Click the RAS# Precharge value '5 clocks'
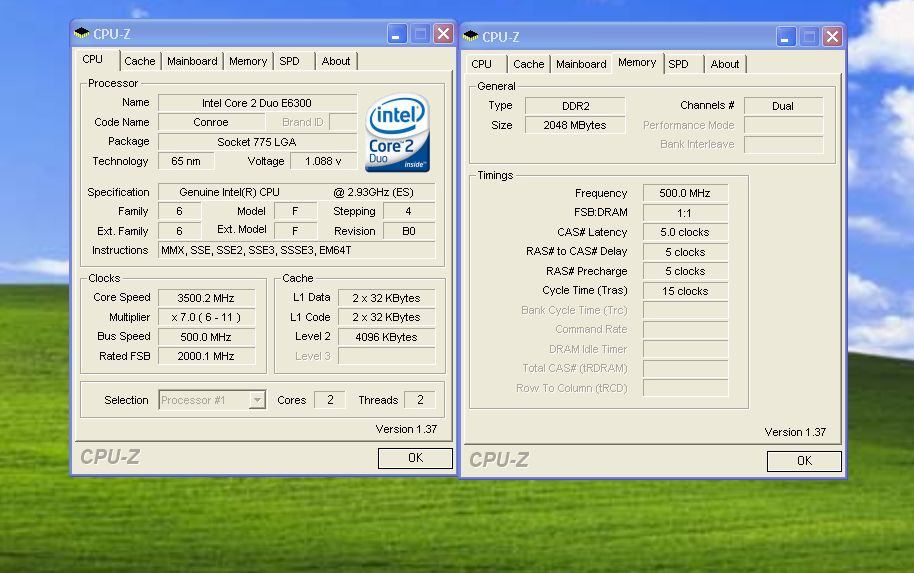The image size is (914, 573). pyautogui.click(x=685, y=272)
